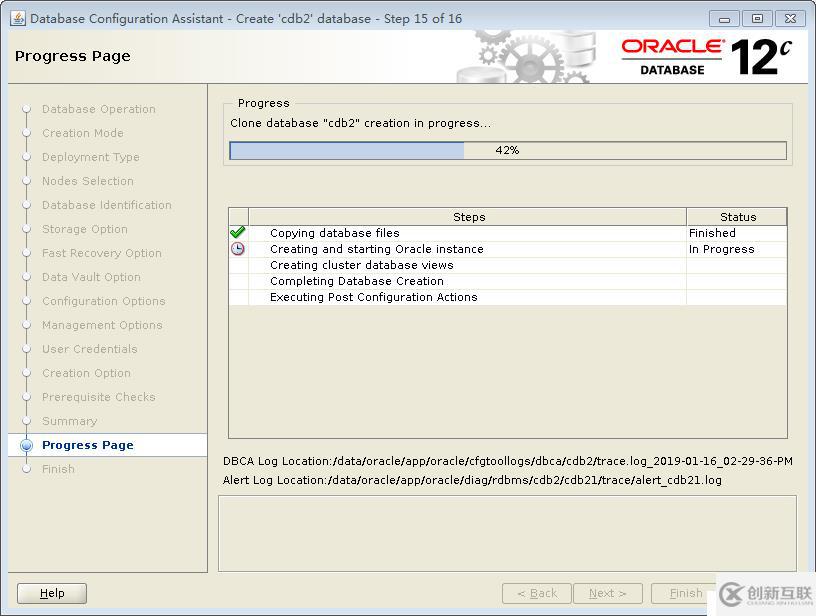
Task: Select the Configuration Options step
Action: (x=104, y=301)
